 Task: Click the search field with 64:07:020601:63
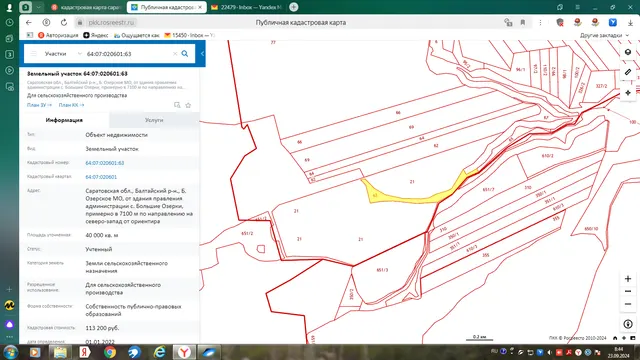(x=128, y=53)
